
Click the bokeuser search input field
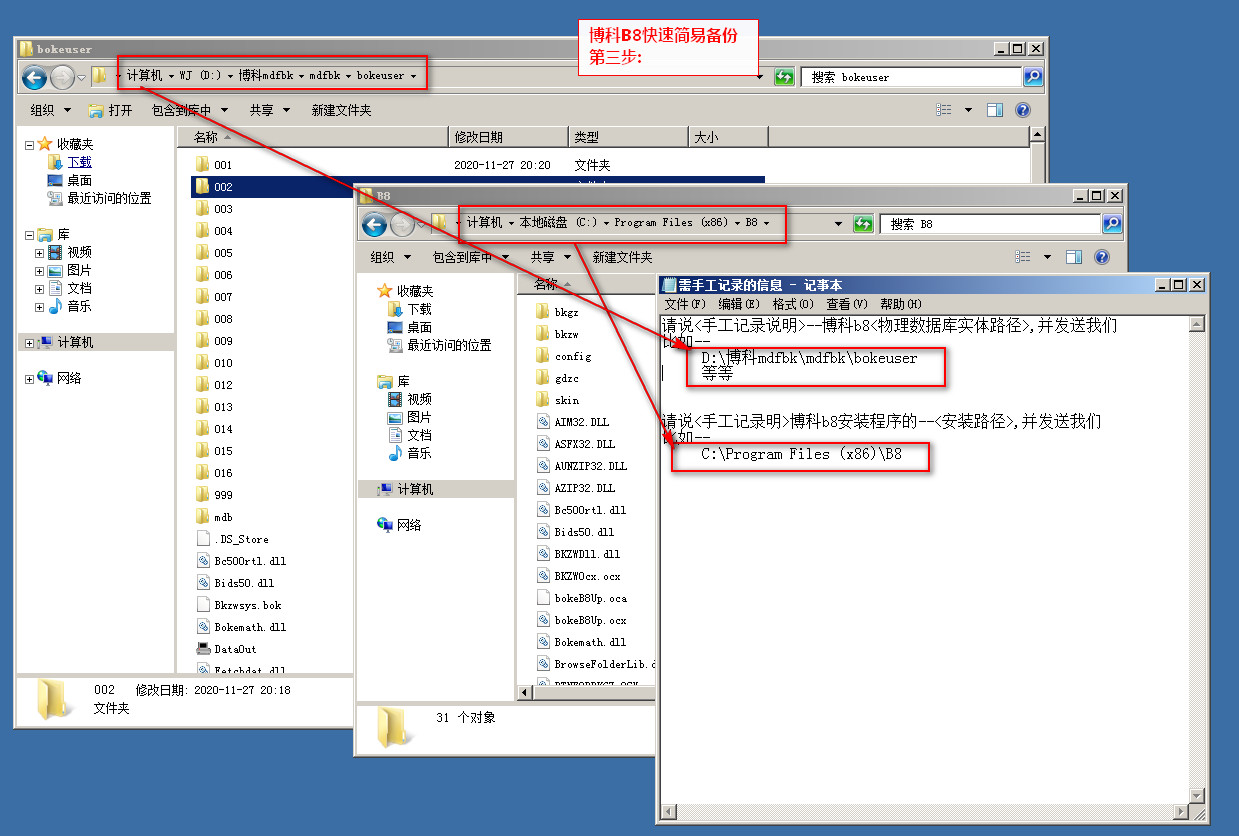pyautogui.click(x=910, y=77)
